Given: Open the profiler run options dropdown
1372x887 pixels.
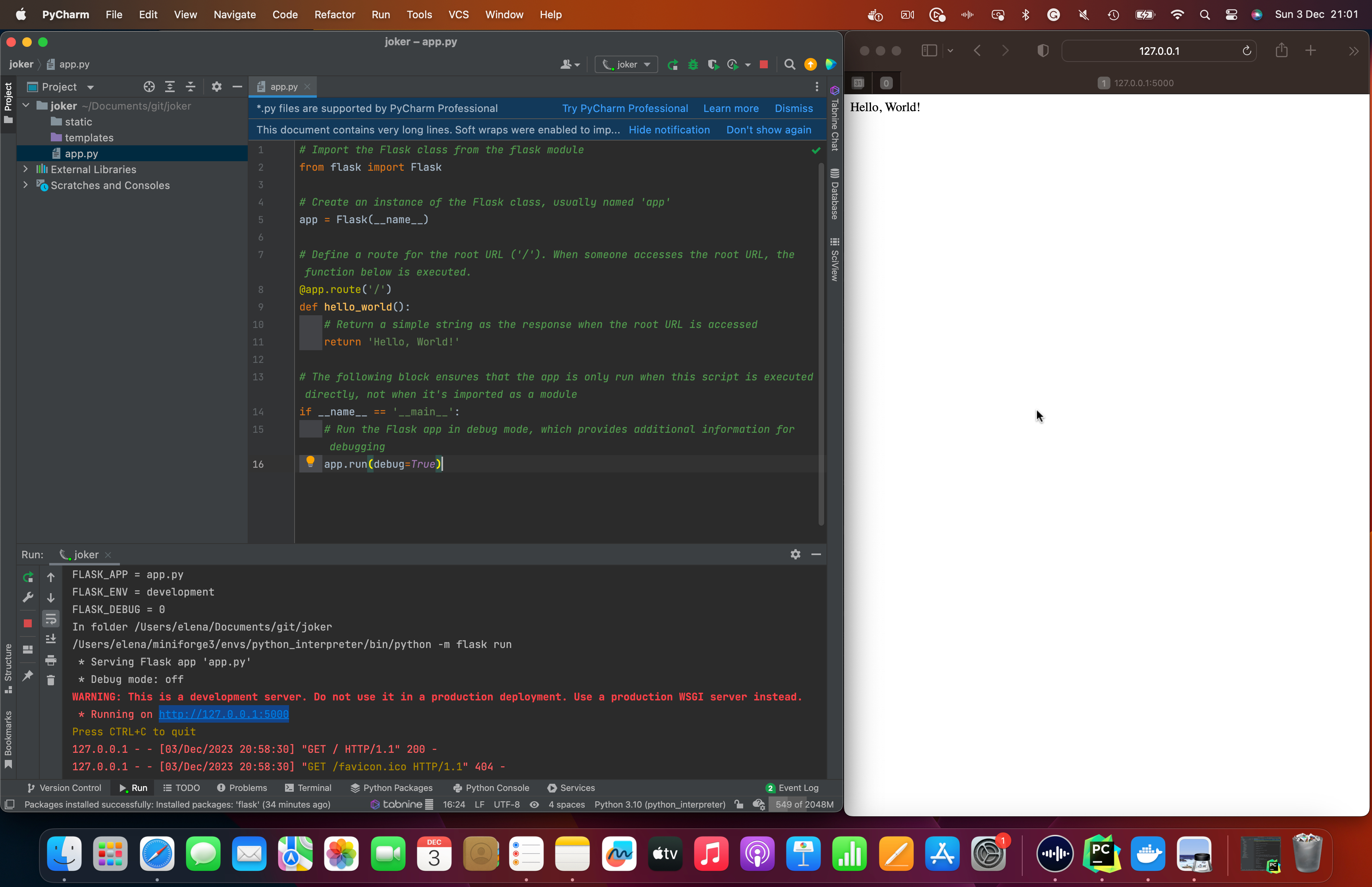Looking at the screenshot, I should 747,64.
